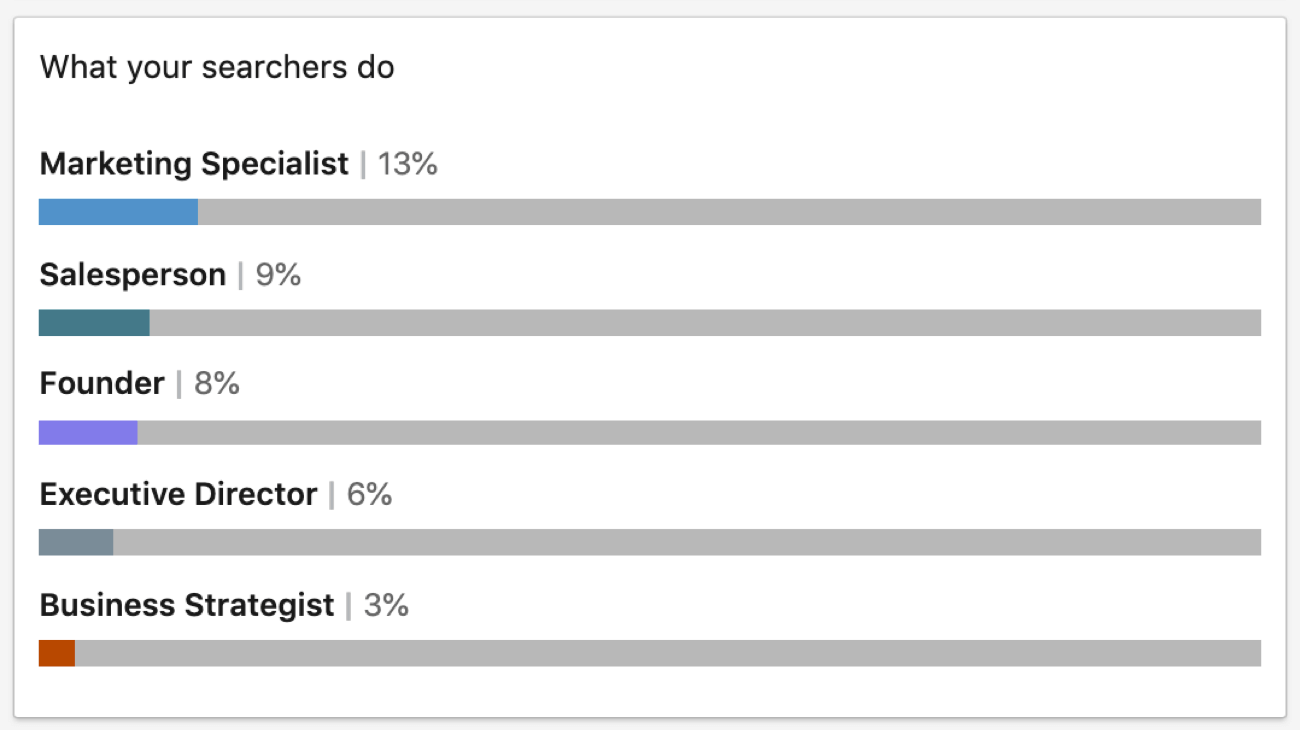The height and width of the screenshot is (730, 1300).
Task: Select the Business Strategist label
Action: (187, 605)
